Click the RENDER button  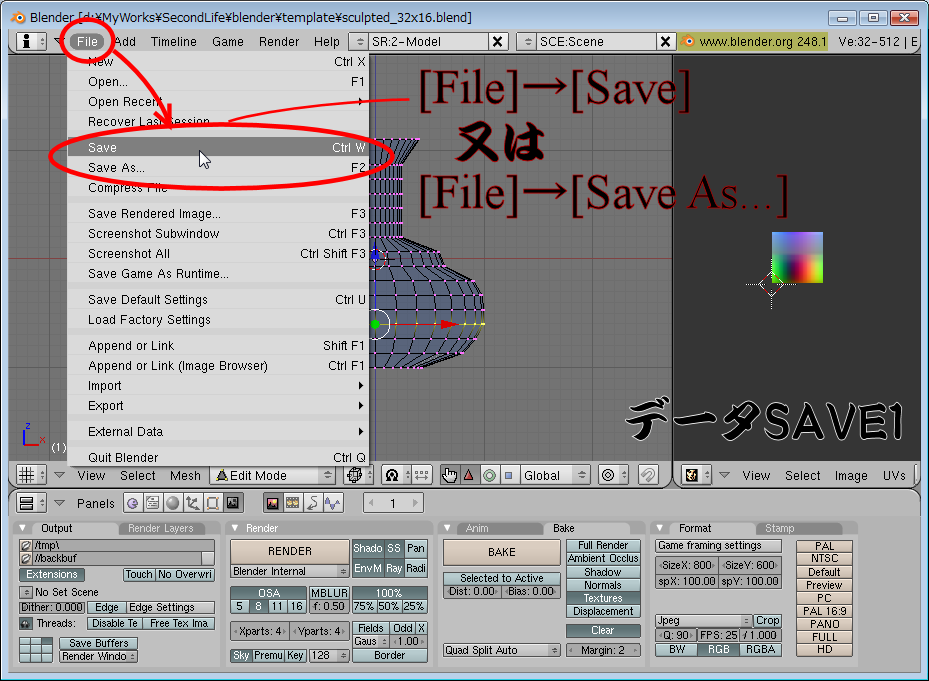tap(290, 551)
